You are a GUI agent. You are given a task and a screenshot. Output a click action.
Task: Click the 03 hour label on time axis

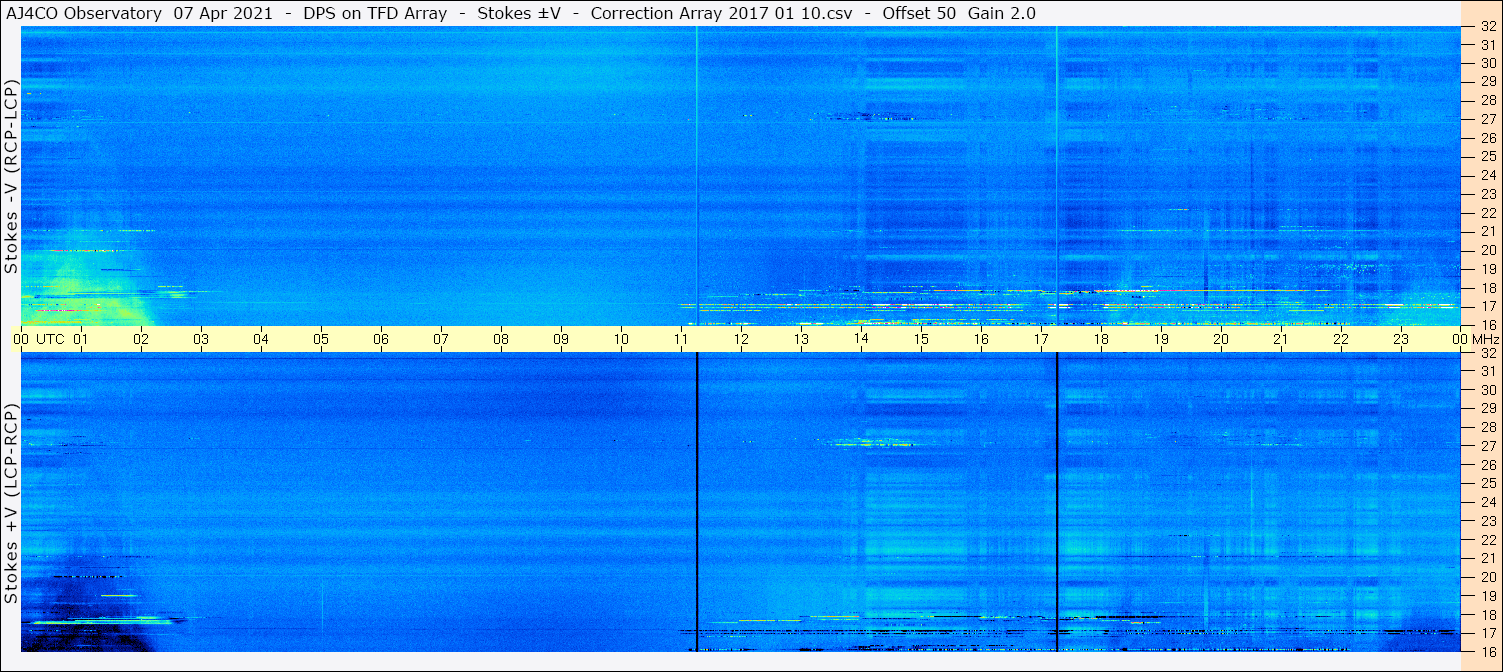click(201, 339)
